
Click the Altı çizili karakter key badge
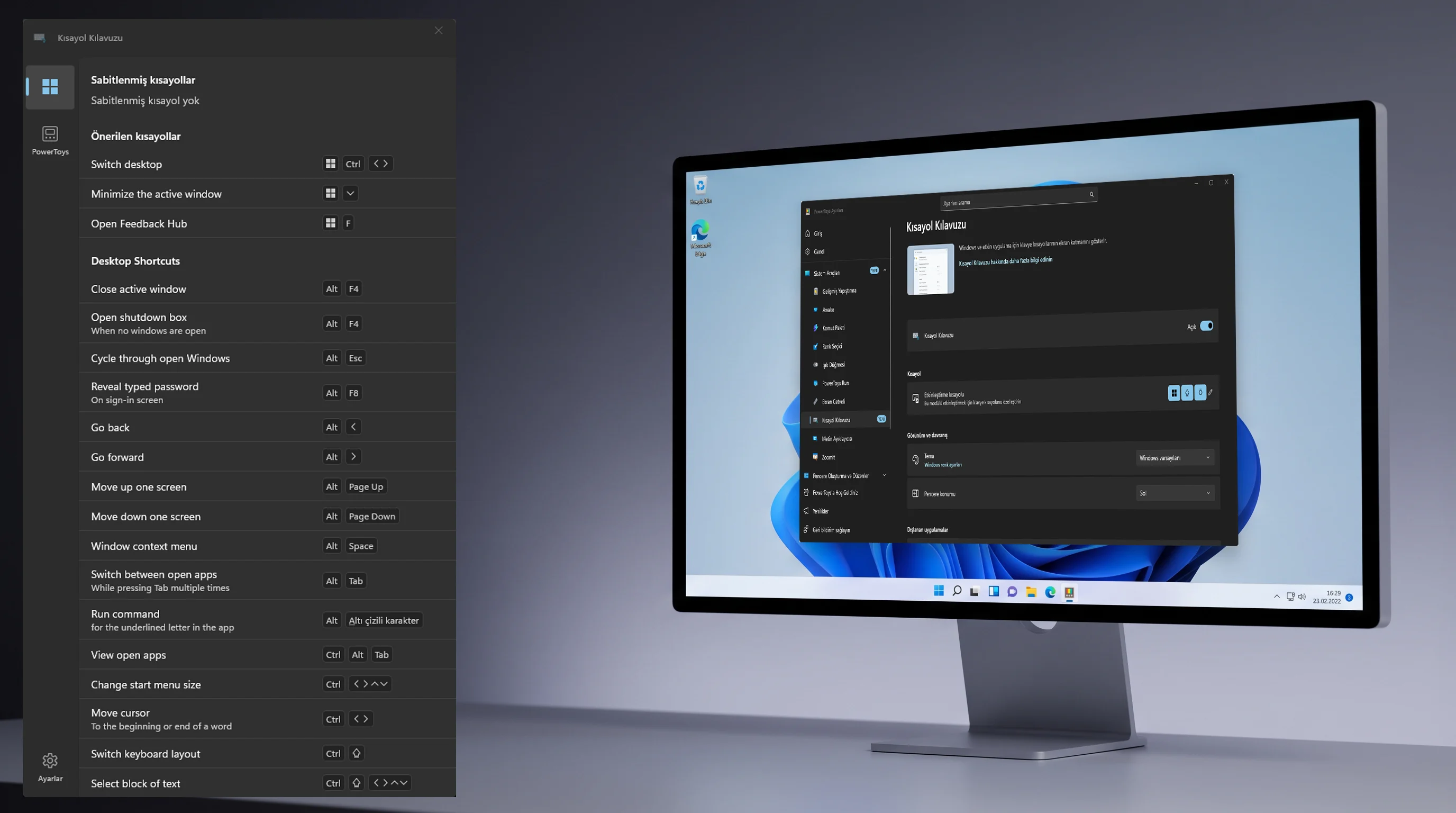pyautogui.click(x=384, y=620)
